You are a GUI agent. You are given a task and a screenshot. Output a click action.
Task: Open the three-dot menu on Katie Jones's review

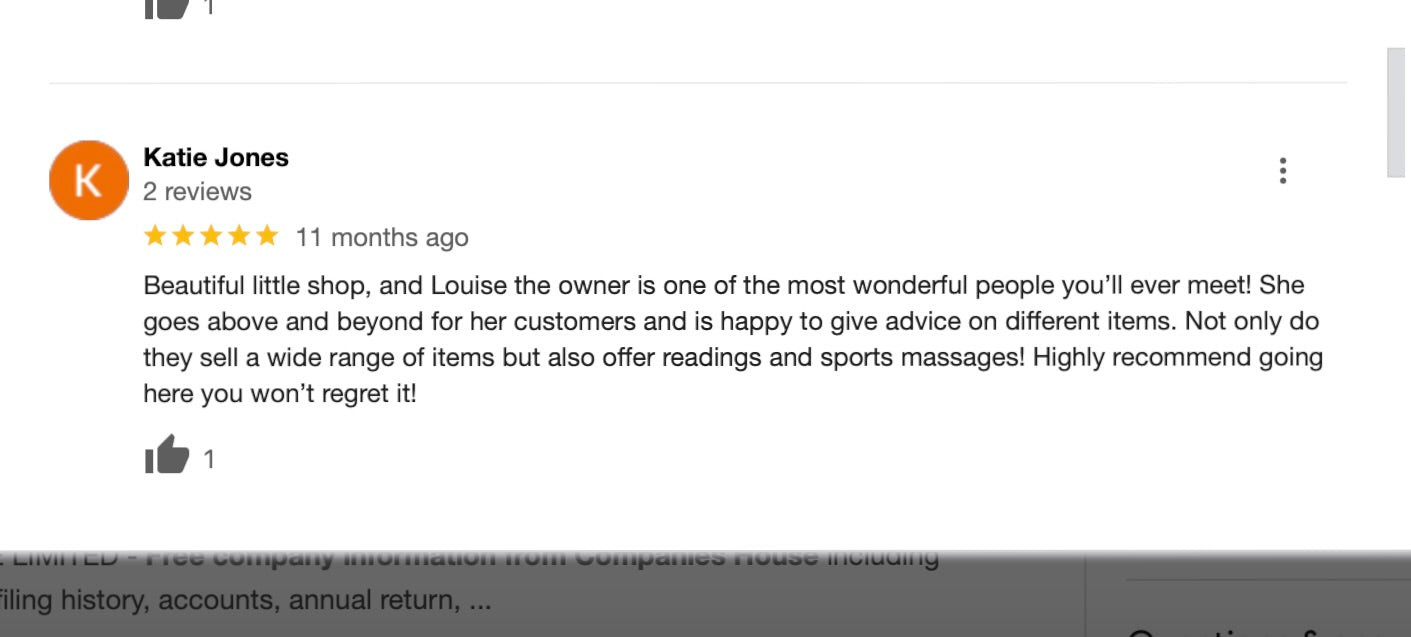(1282, 171)
